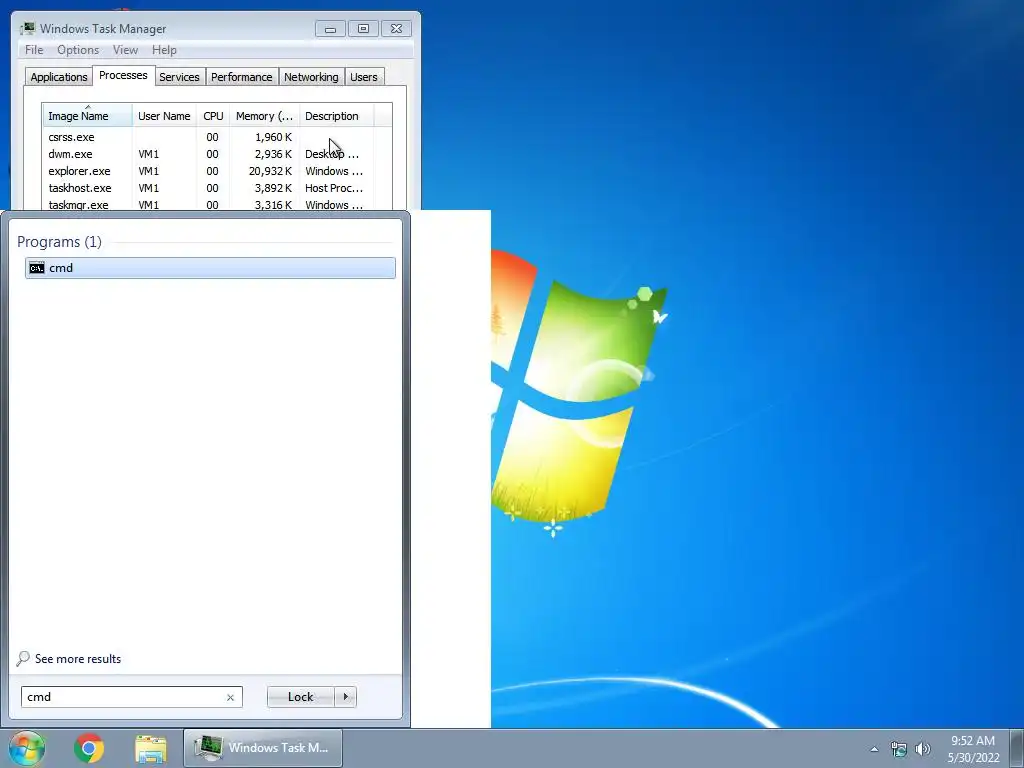Expand the shutdown options arrow beside Lock

click(345, 697)
